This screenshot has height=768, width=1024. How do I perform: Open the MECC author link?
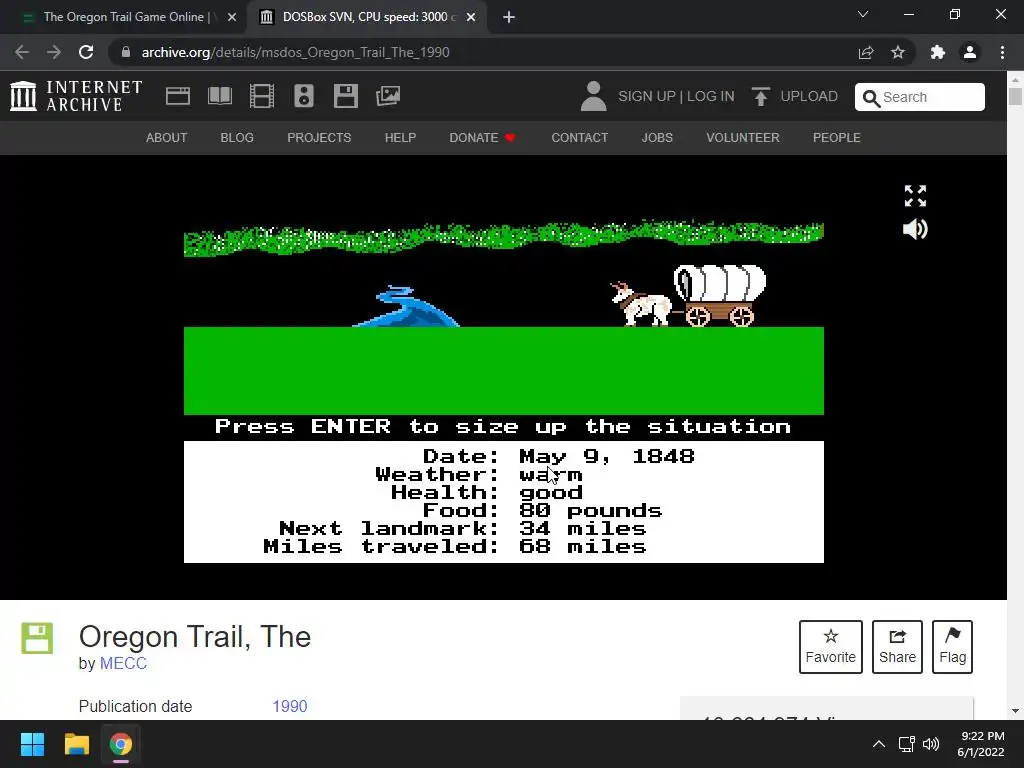click(123, 664)
